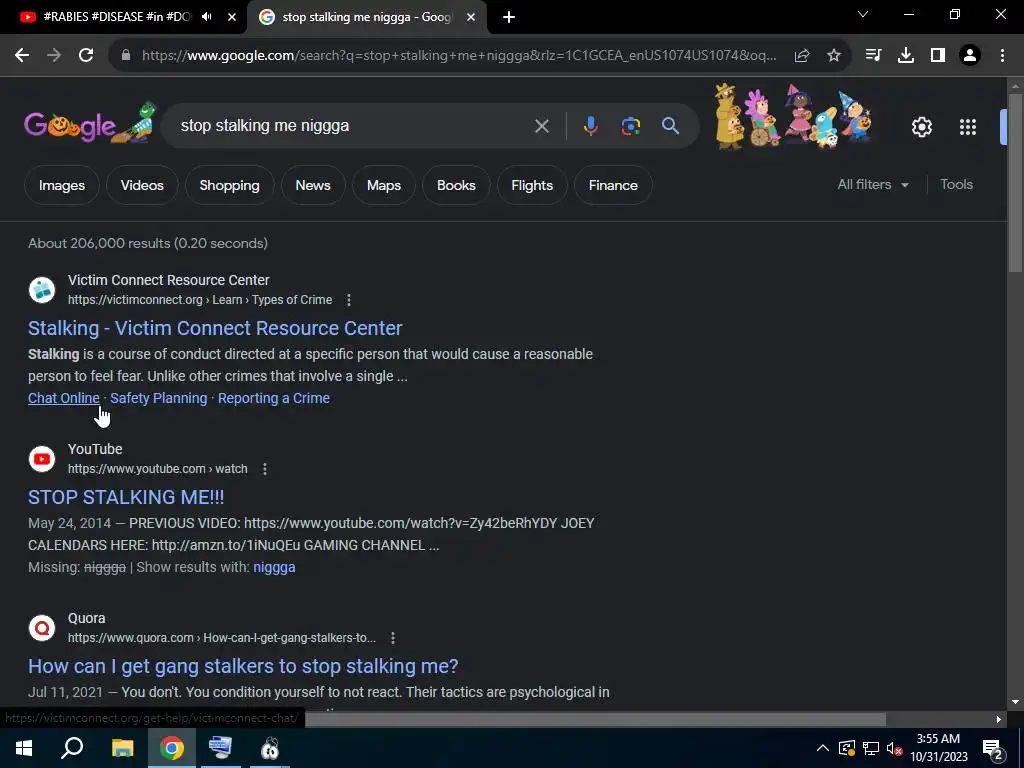Switch to News results
The image size is (1024, 768).
point(313,185)
